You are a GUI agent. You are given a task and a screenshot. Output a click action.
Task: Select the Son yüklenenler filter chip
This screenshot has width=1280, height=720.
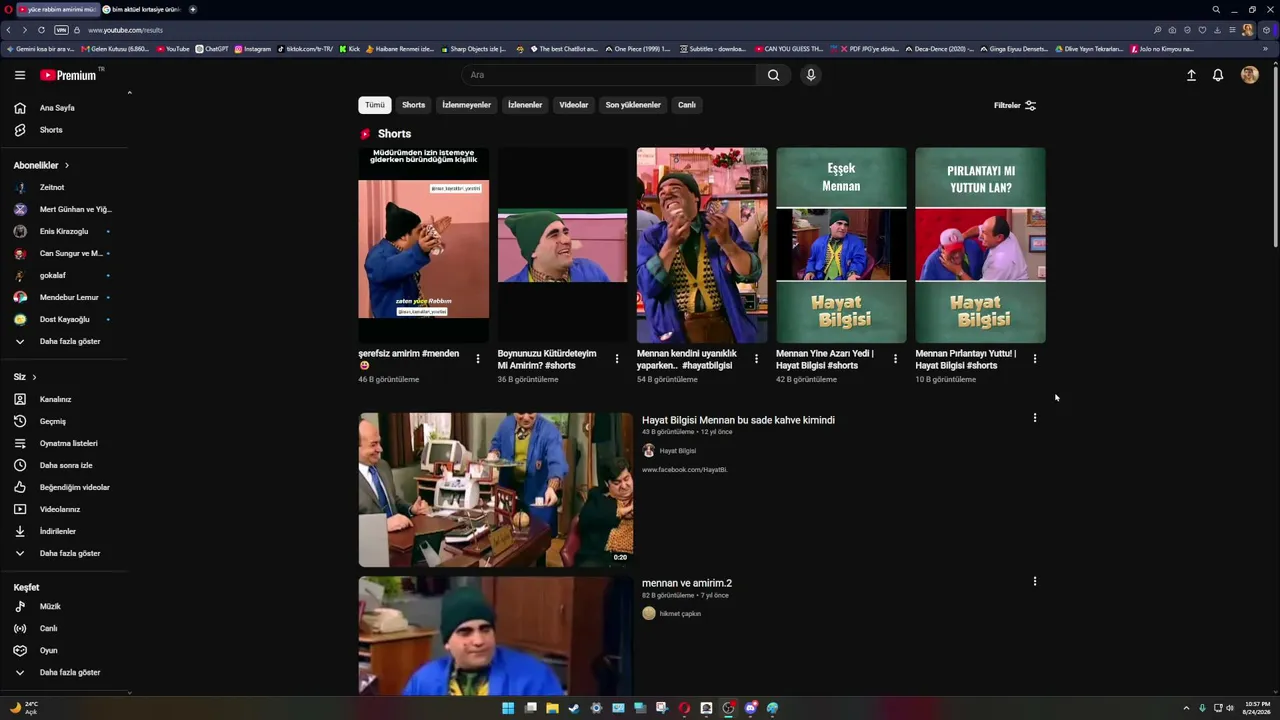point(633,105)
